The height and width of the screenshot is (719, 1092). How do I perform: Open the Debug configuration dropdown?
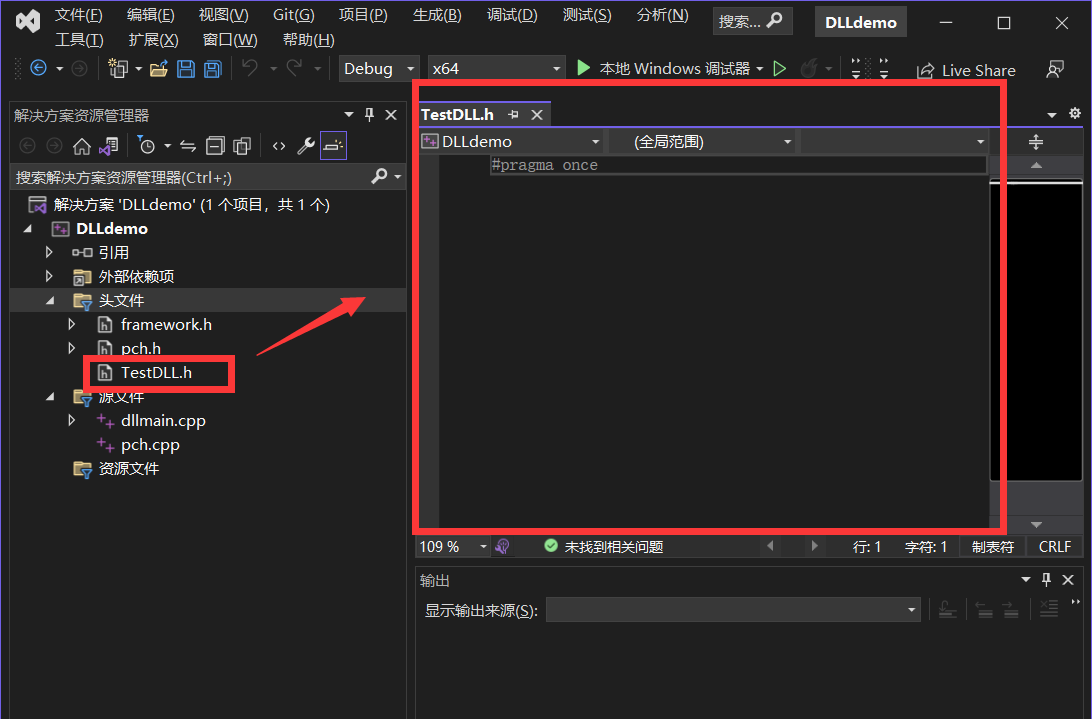[x=379, y=68]
